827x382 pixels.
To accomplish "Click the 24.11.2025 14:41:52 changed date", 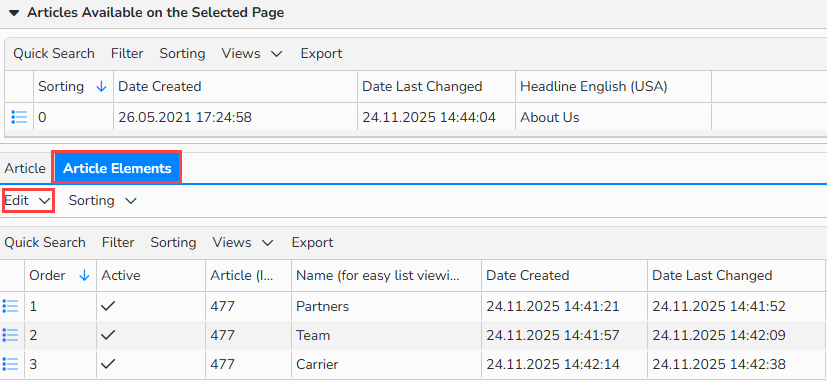I will tap(719, 307).
